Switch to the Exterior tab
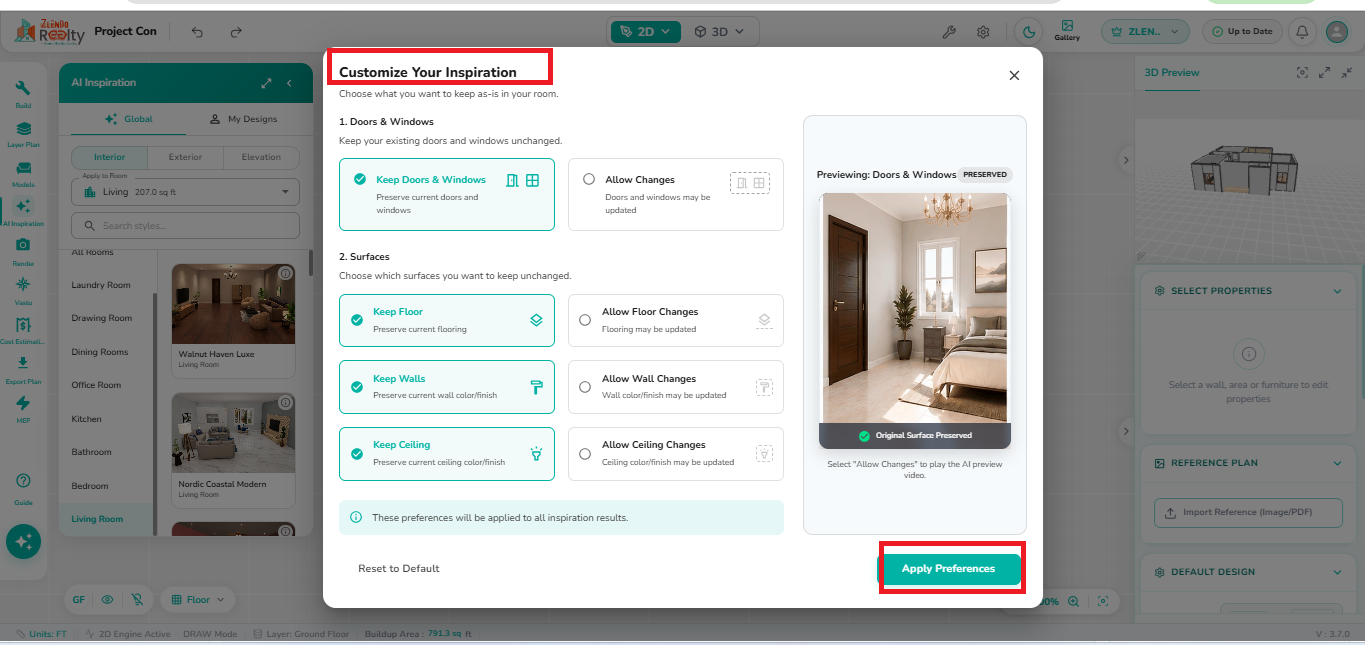The image size is (1365, 646). tap(185, 157)
